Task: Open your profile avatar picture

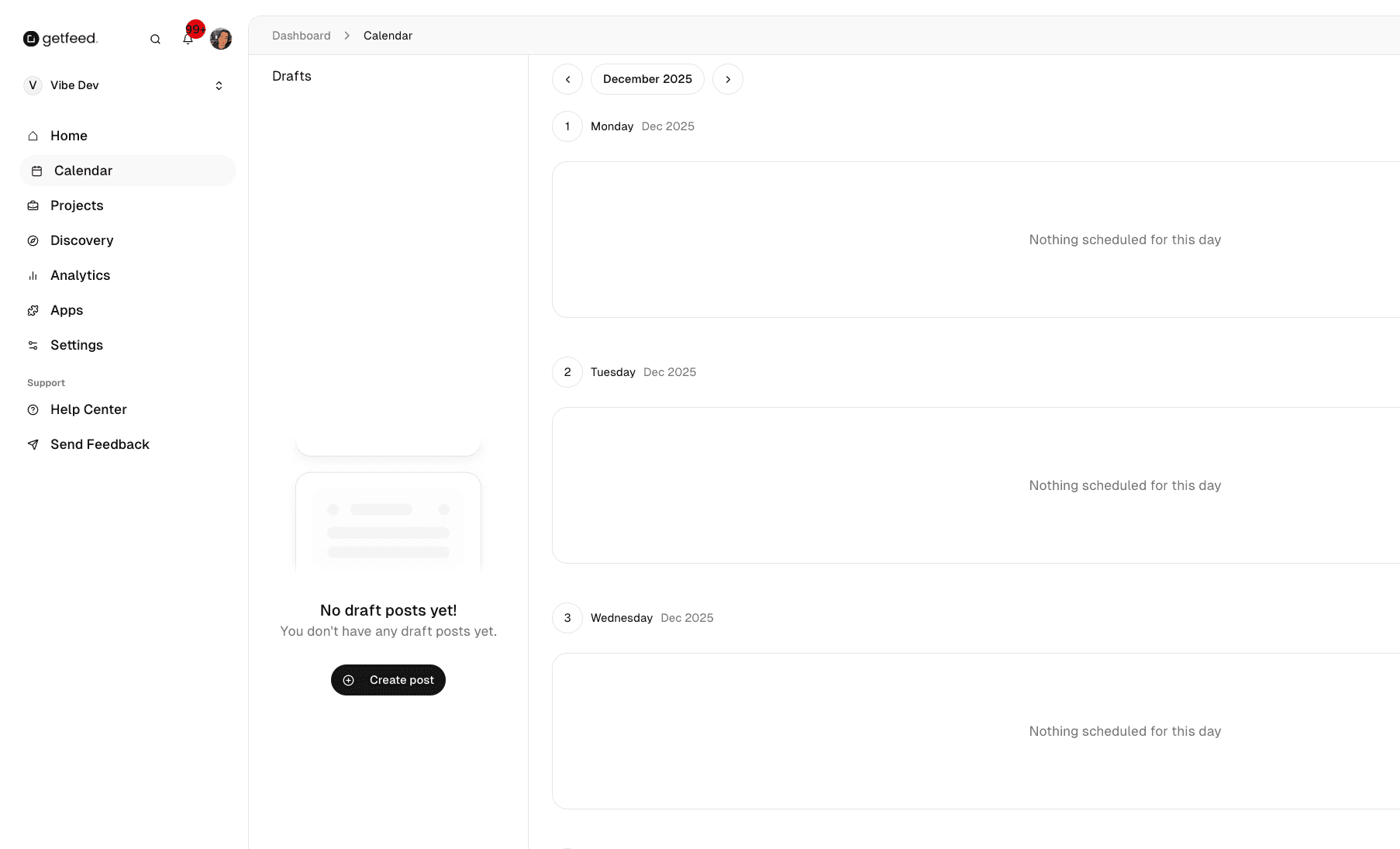Action: point(221,39)
